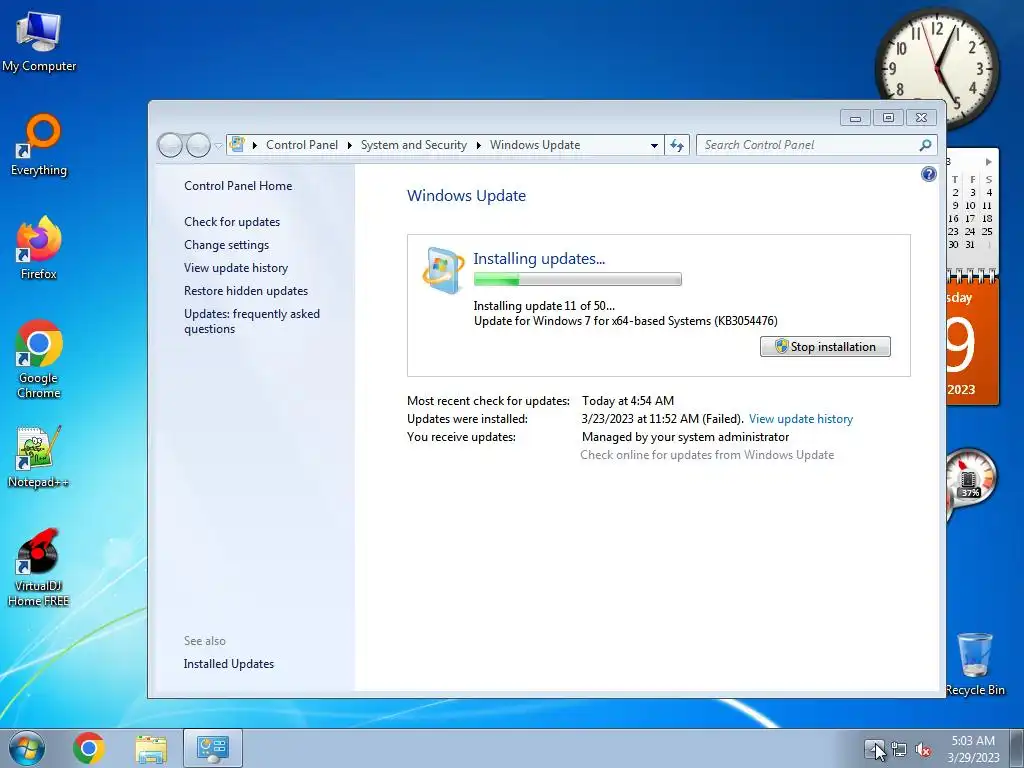Click Stop installation button
1024x768 pixels.
coord(825,347)
